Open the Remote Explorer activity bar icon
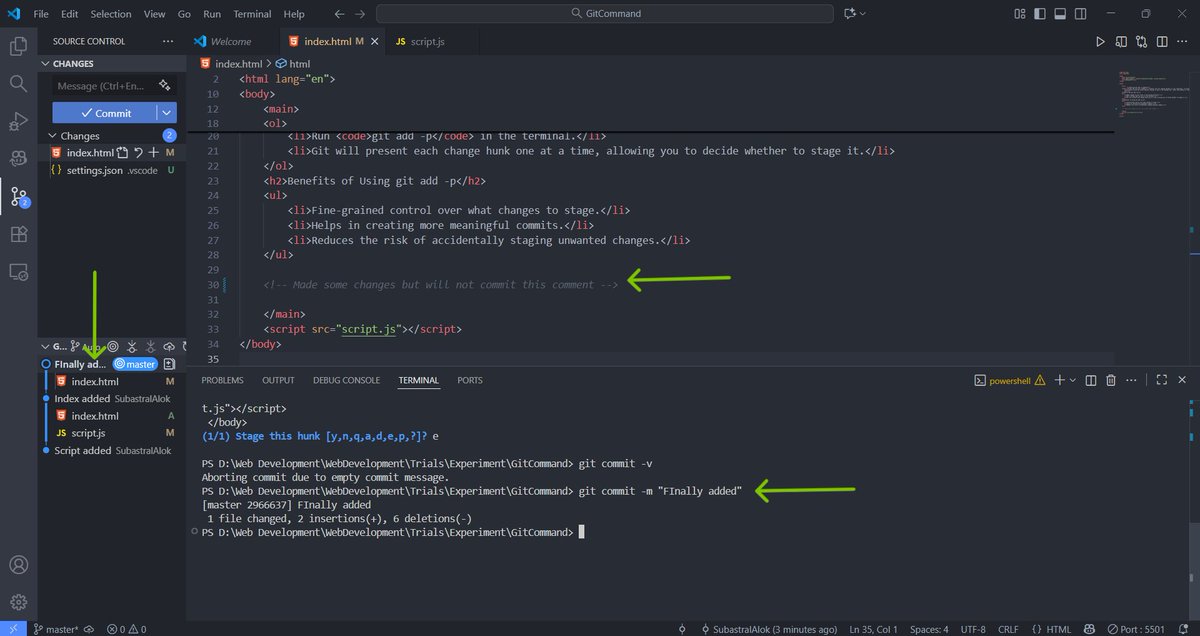The height and width of the screenshot is (636, 1200). click(x=18, y=272)
